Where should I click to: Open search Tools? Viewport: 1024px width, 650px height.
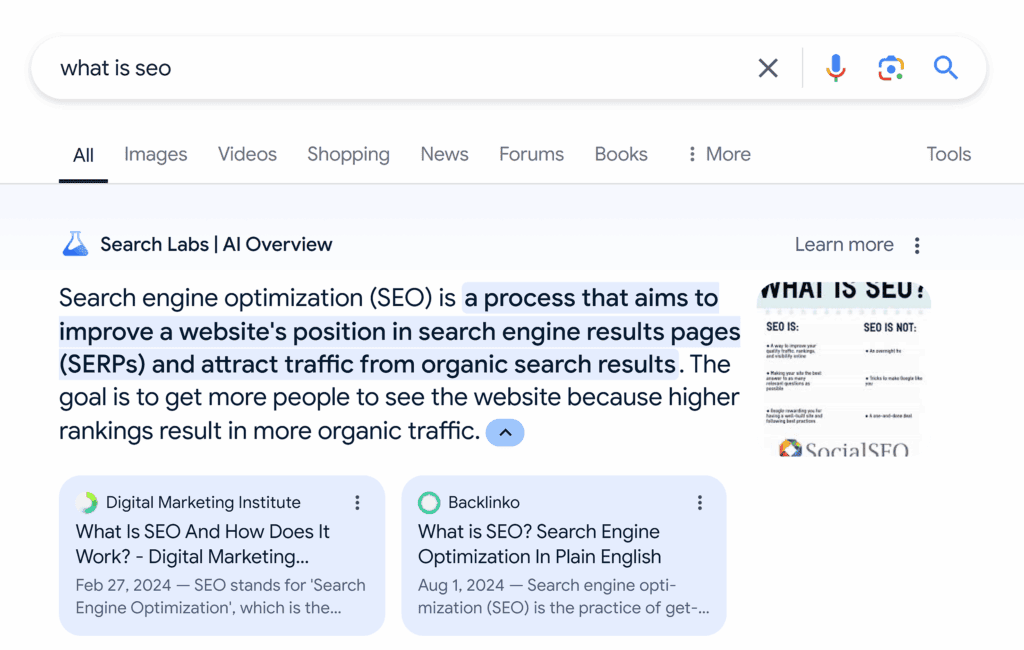point(948,154)
